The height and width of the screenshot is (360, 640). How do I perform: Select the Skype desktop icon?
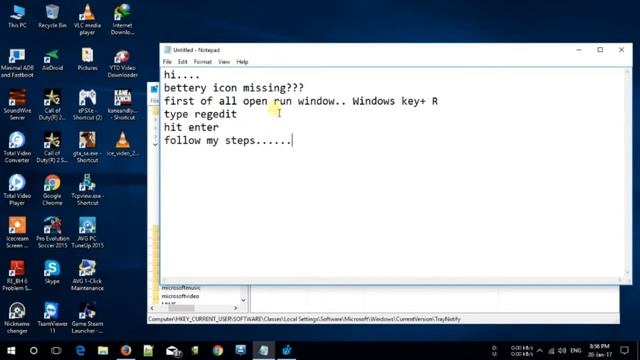pyautogui.click(x=52, y=272)
